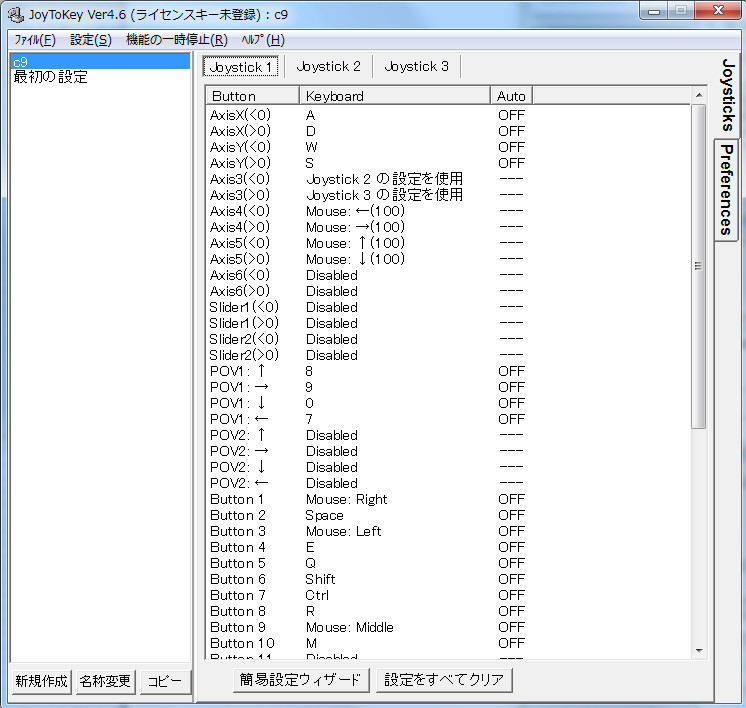The width and height of the screenshot is (746, 708).
Task: Select the Button 5 row
Action: [449, 563]
